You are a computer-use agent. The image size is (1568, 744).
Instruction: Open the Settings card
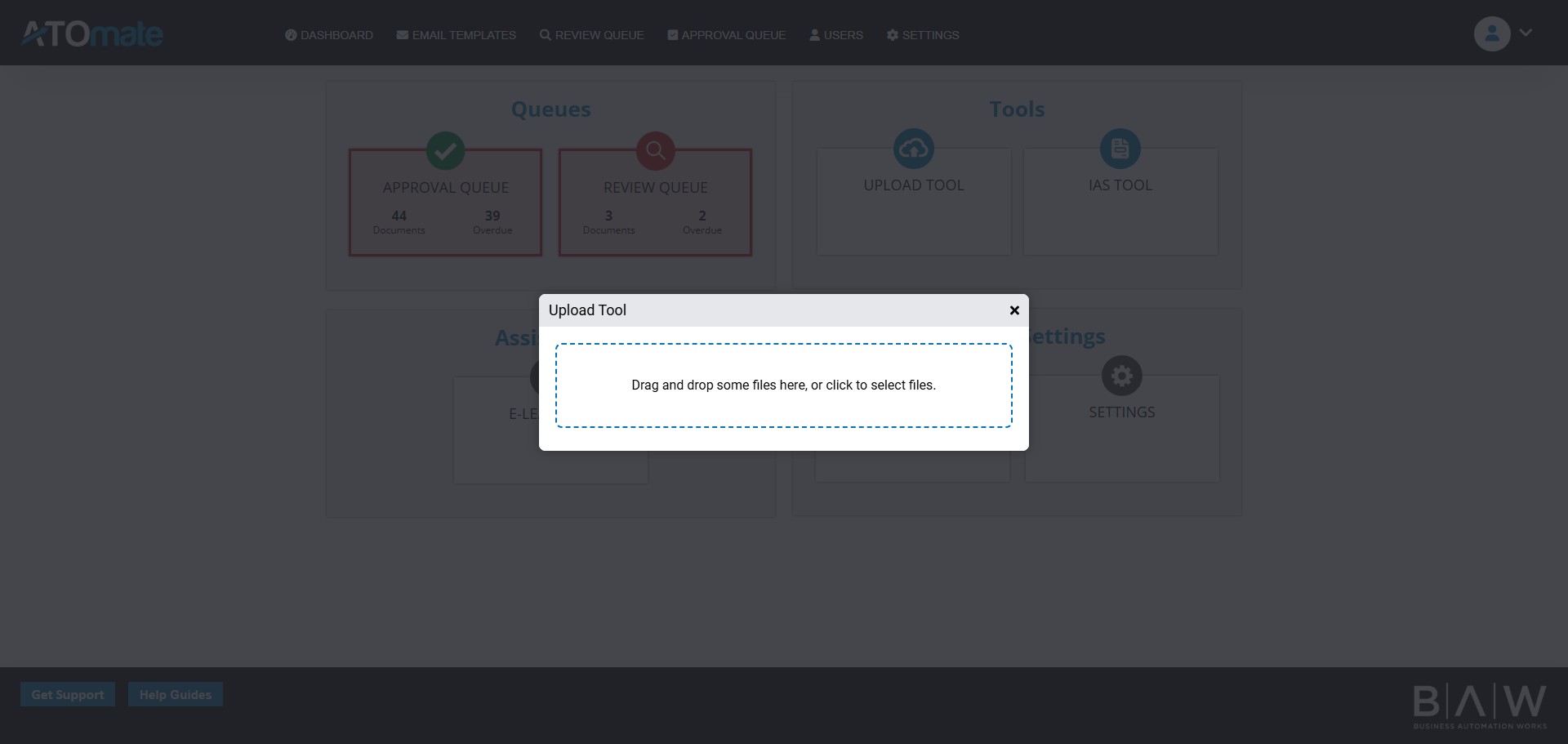[1122, 429]
